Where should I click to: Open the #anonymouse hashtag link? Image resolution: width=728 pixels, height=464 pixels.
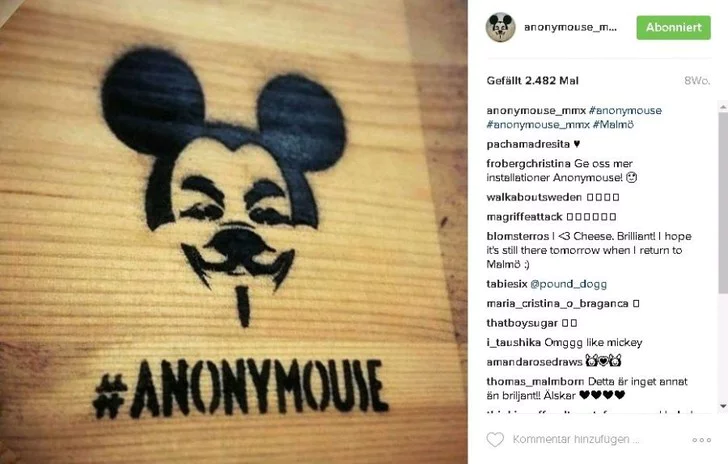click(x=625, y=111)
